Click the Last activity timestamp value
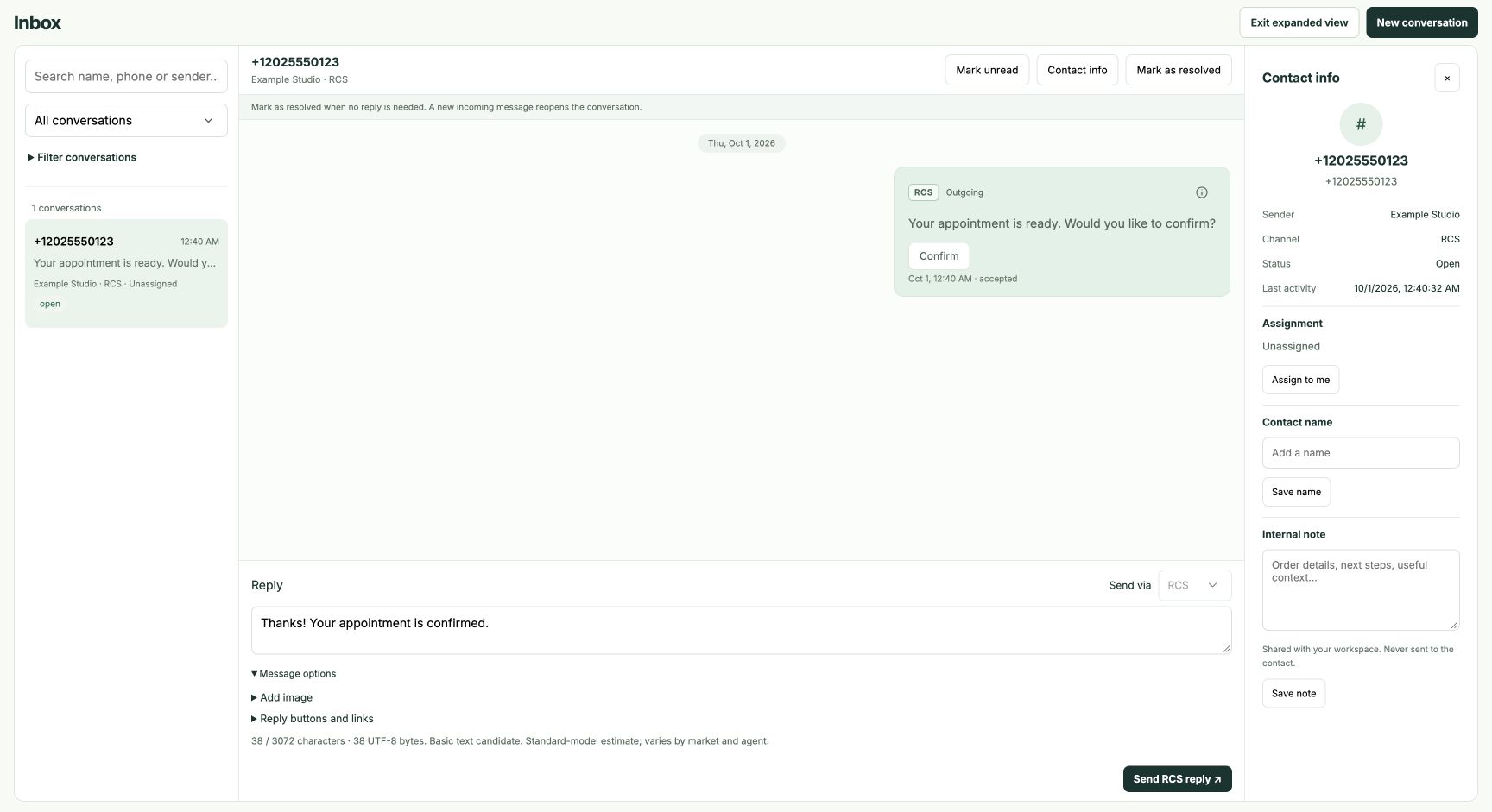This screenshot has width=1492, height=812. [x=1407, y=288]
